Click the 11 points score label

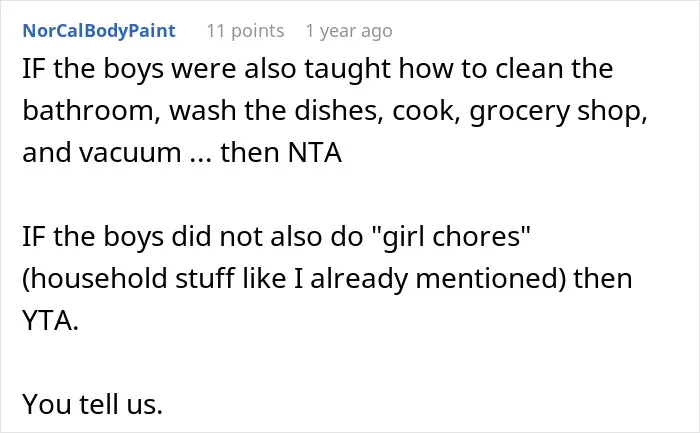click(x=245, y=31)
